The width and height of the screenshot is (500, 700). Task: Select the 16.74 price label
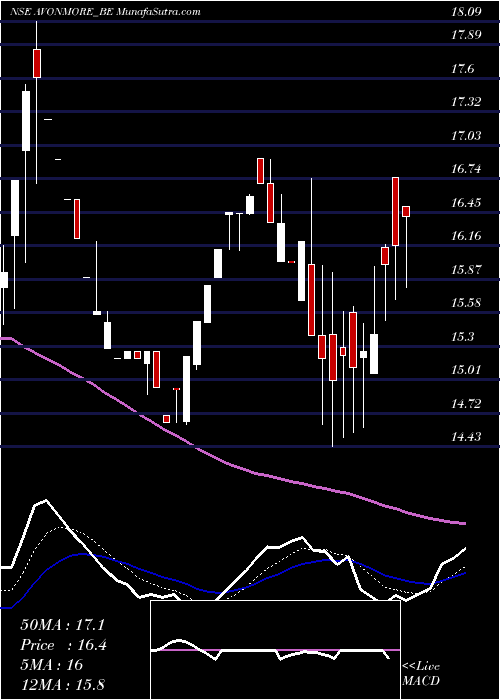466,169
